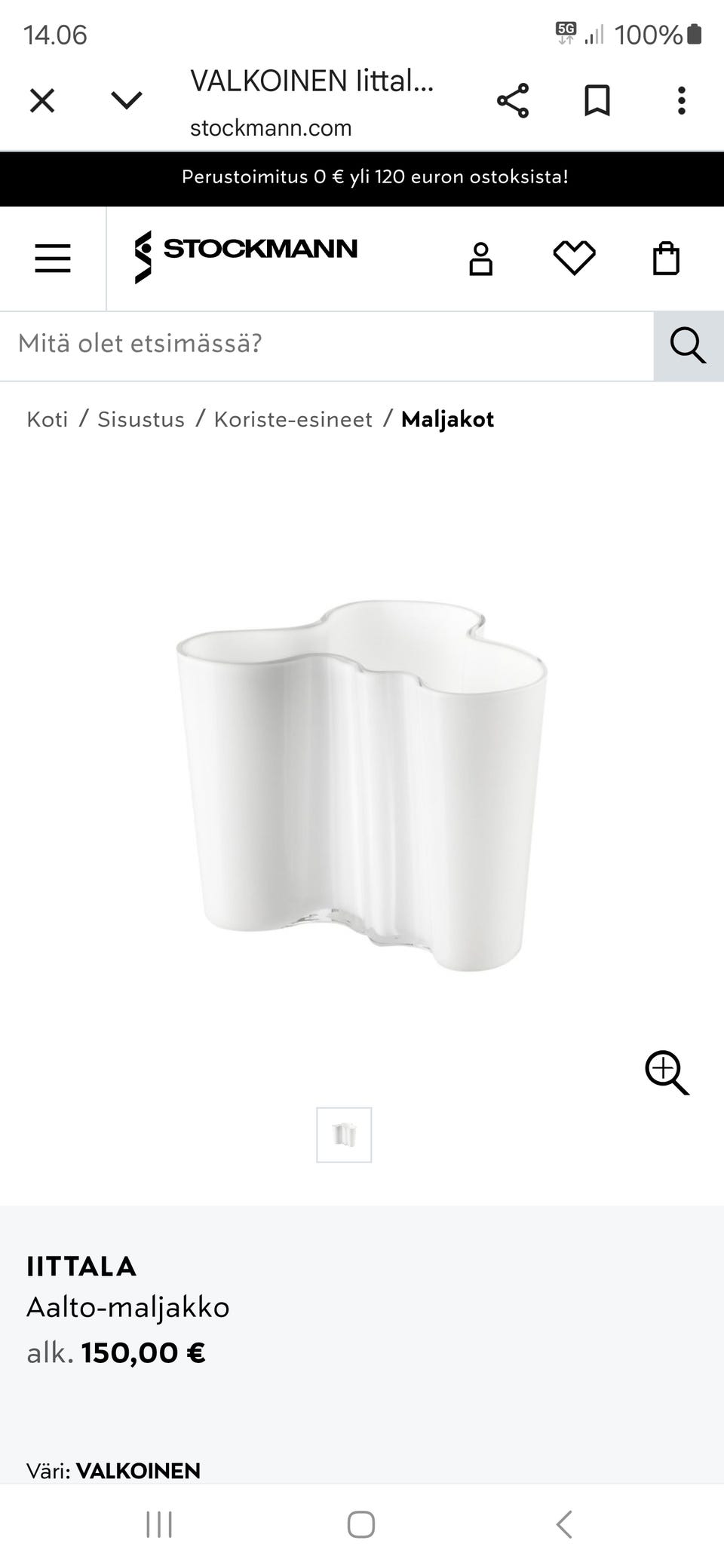The width and height of the screenshot is (724, 1568).
Task: Expand the browser chevron-down options
Action: coord(127,100)
